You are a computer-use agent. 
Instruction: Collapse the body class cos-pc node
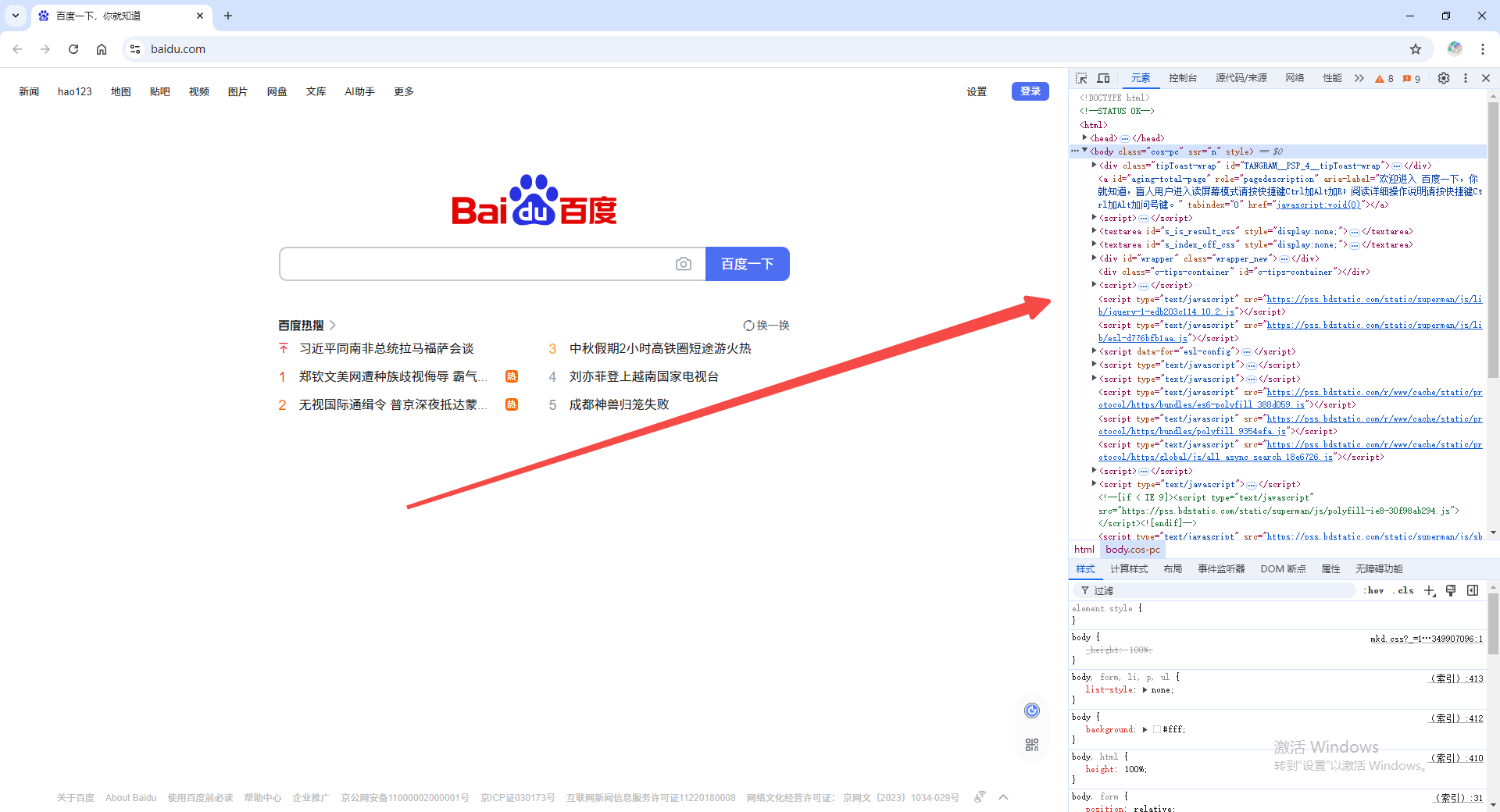(1084, 151)
